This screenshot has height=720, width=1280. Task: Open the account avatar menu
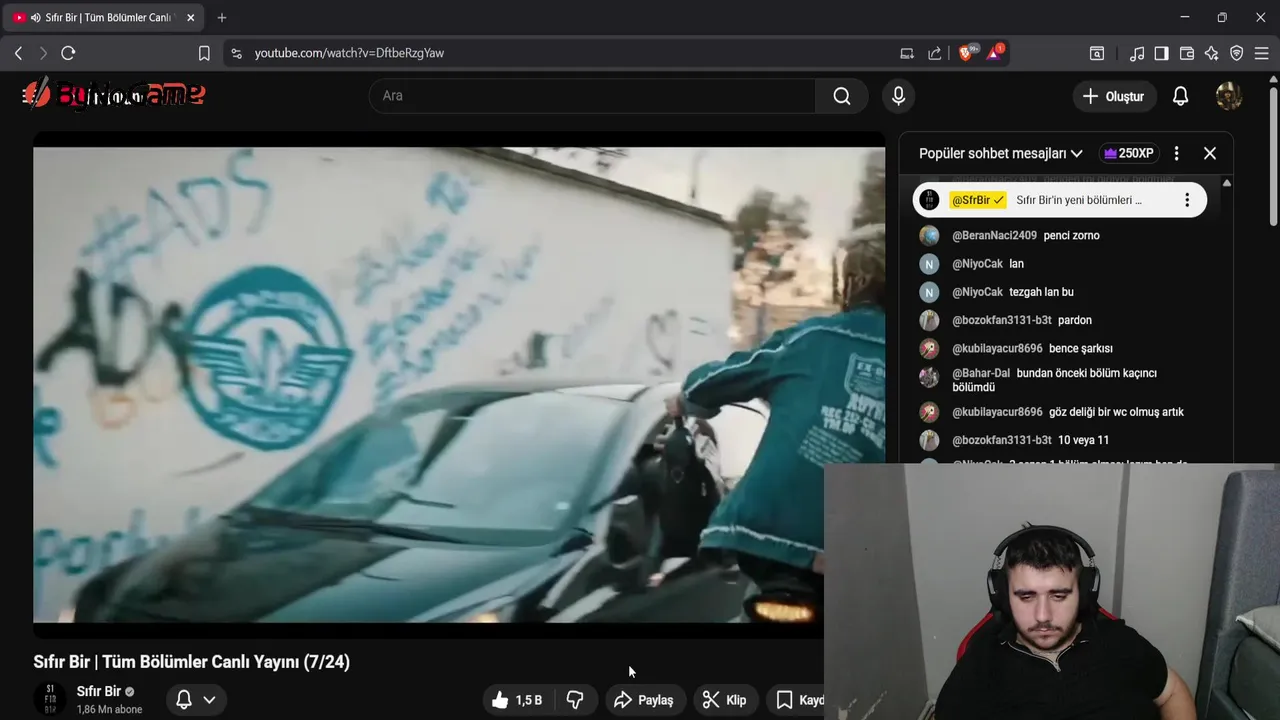(1229, 96)
